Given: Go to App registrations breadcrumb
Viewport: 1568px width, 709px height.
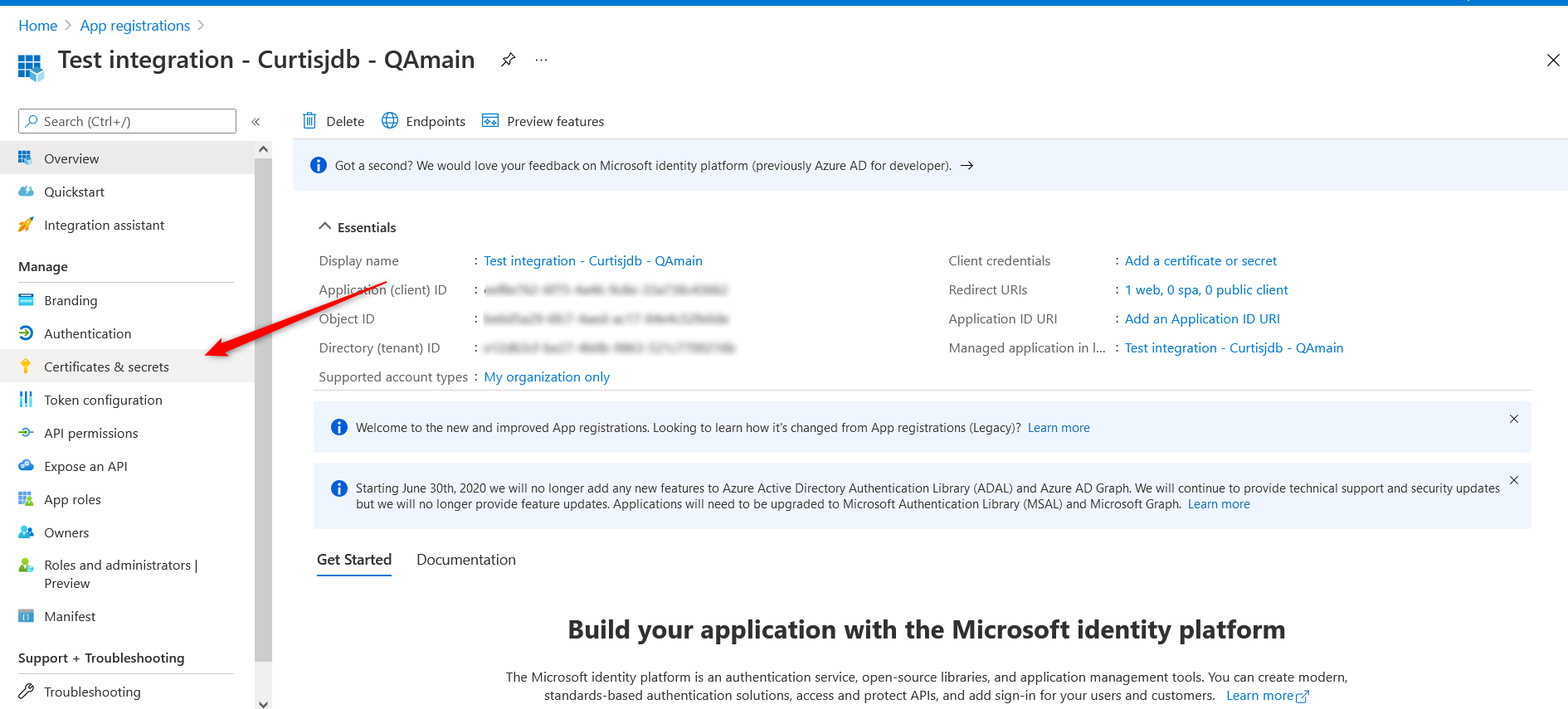Looking at the screenshot, I should (135, 25).
